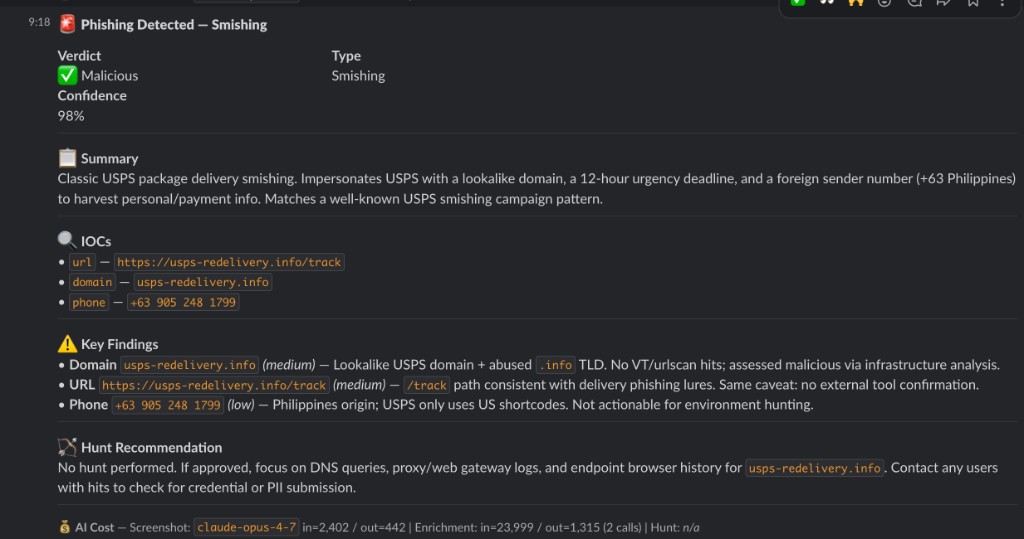This screenshot has height=539, width=1024.
Task: Click the usps-redelivery.info chip in Key Findings
Action: pyautogui.click(x=189, y=365)
